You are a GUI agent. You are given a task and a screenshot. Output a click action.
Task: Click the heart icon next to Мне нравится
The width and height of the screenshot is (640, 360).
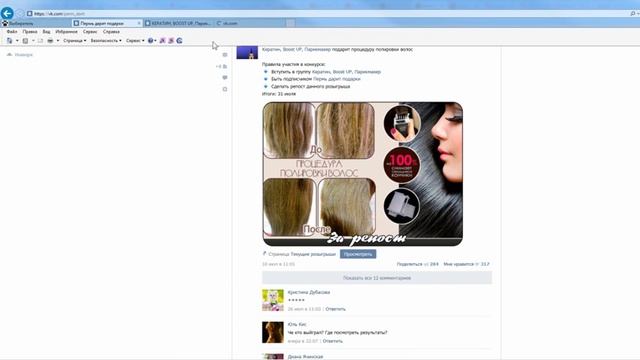[x=477, y=264]
